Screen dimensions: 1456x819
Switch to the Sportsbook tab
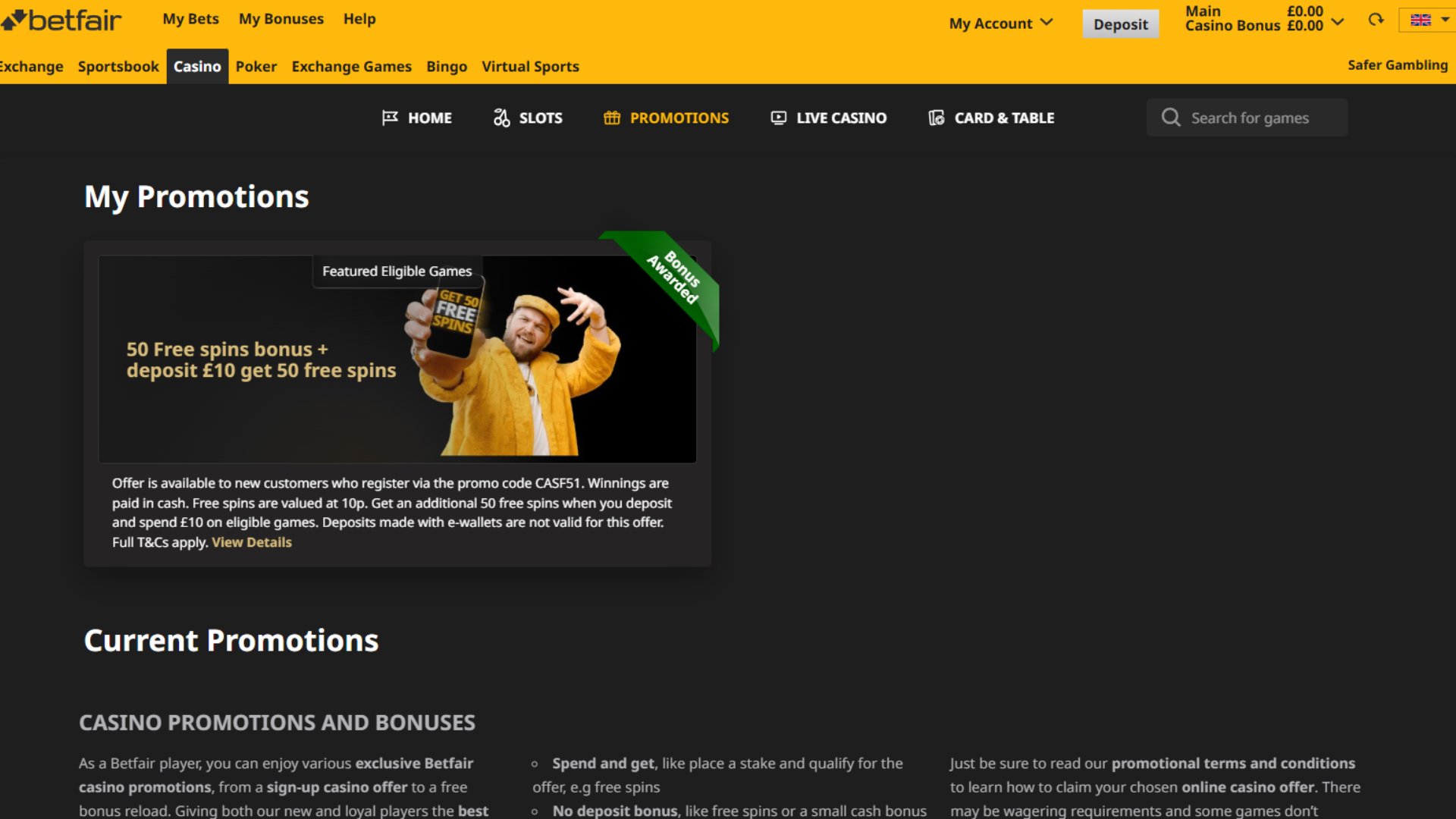tap(118, 67)
